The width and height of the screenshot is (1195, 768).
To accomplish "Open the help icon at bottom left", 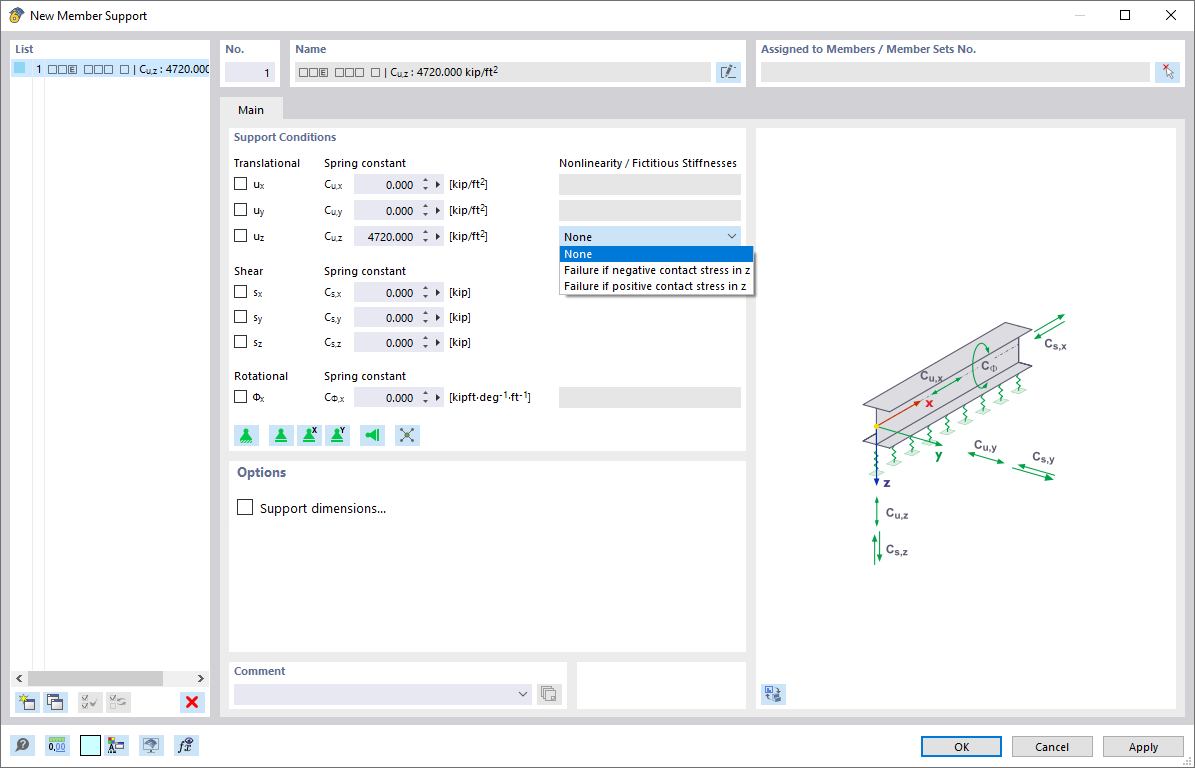I will (22, 745).
